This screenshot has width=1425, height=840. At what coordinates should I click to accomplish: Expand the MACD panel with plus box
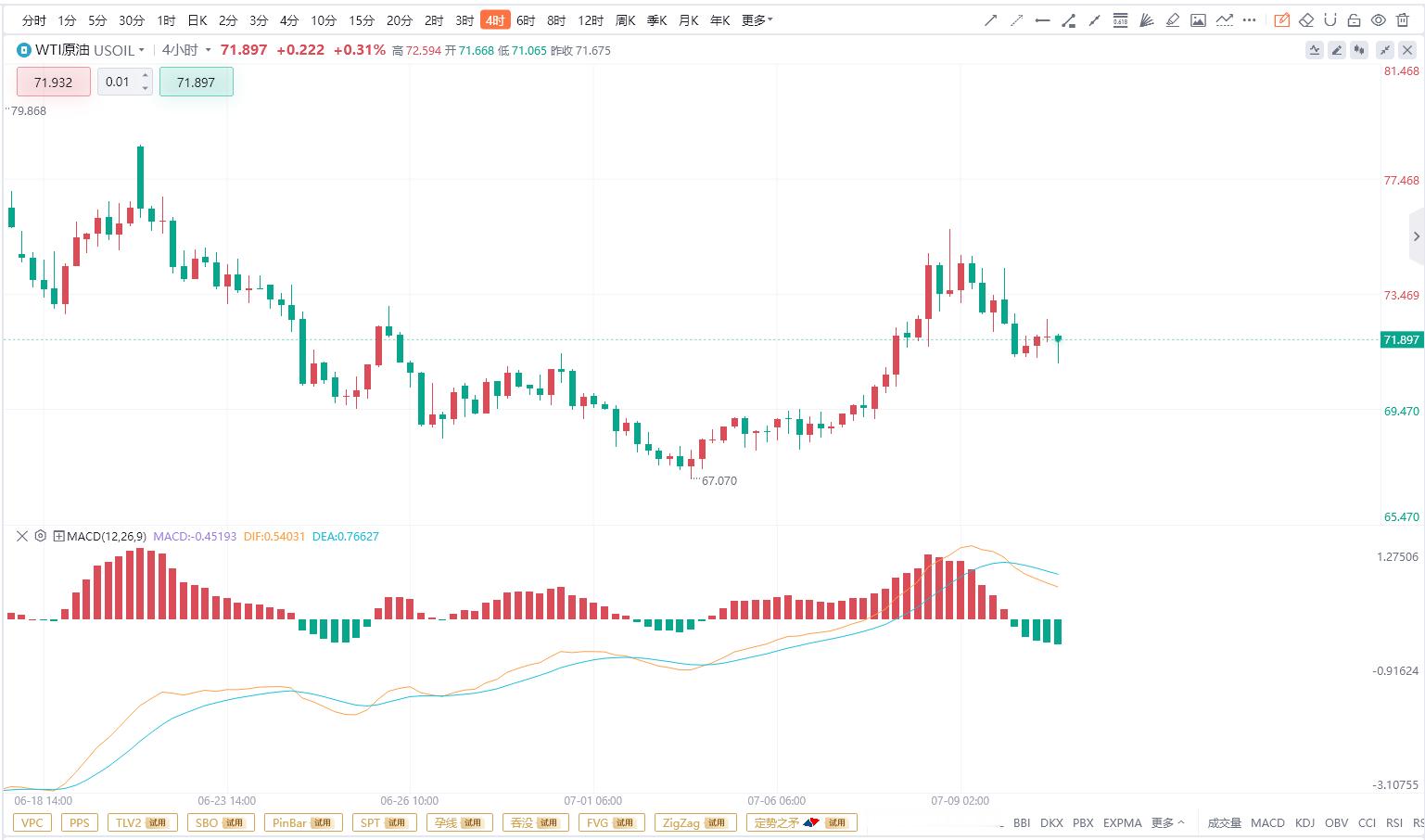(x=59, y=536)
